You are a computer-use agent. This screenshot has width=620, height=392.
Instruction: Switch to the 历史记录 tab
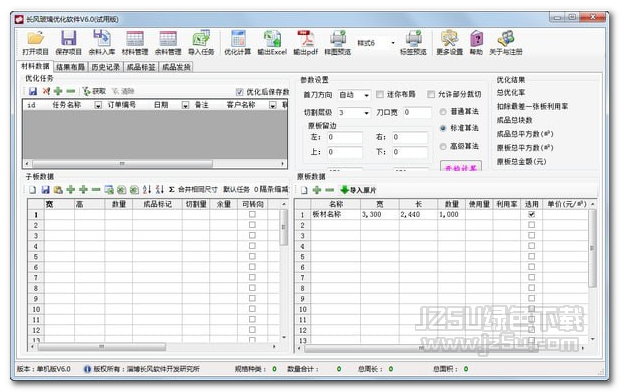[x=106, y=67]
